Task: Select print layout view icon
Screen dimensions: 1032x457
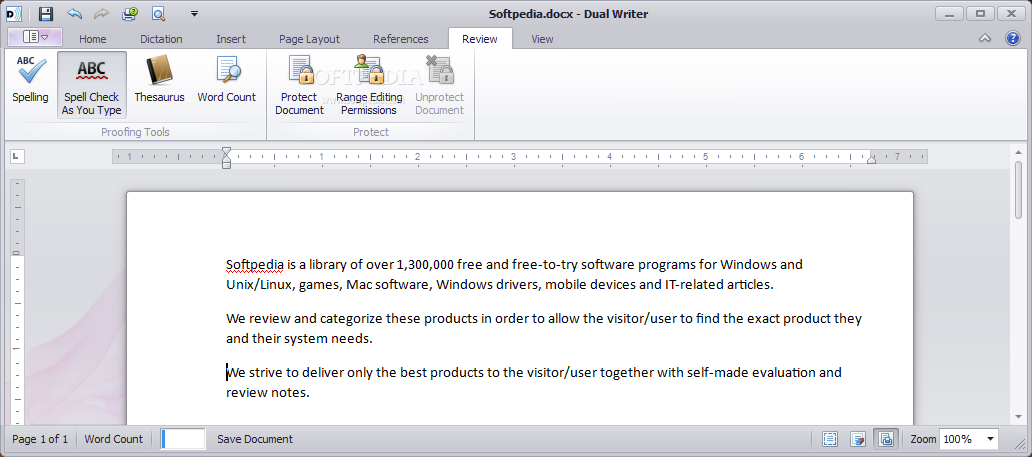Action: [x=885, y=439]
